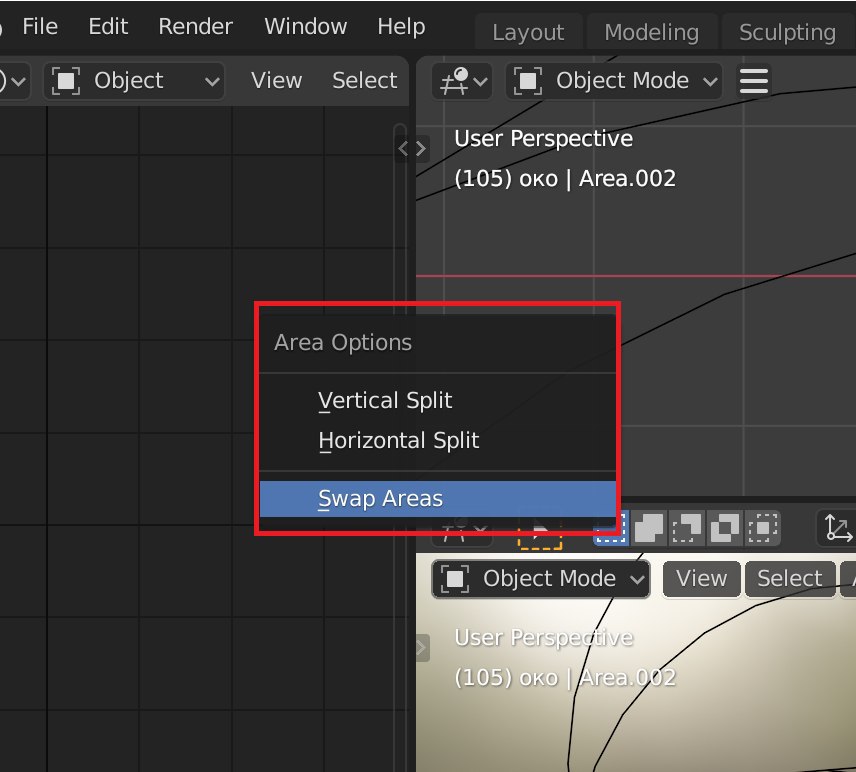Select the Intersect selection mode icon

click(763, 528)
